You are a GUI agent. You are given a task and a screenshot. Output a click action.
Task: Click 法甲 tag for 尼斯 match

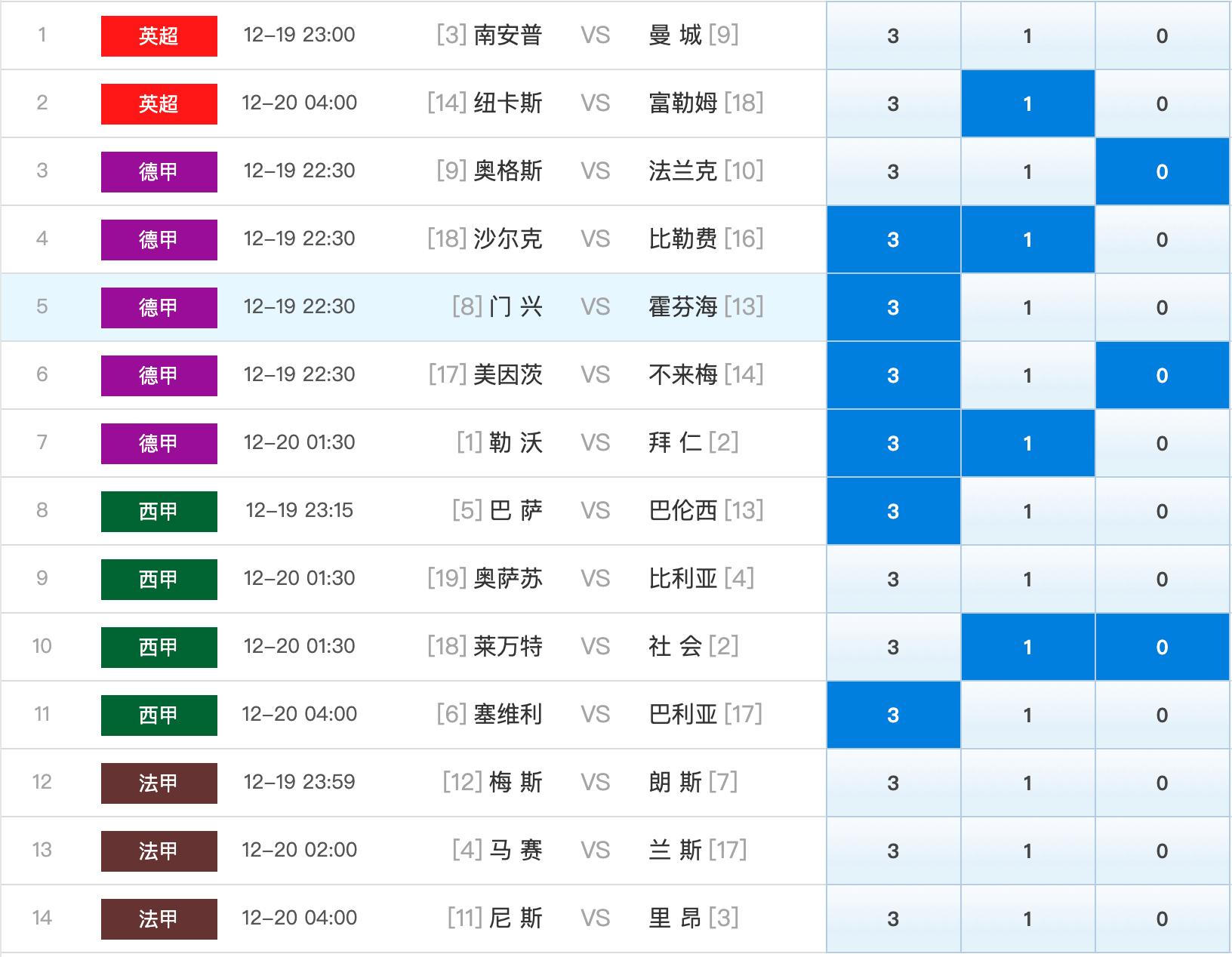[159, 919]
